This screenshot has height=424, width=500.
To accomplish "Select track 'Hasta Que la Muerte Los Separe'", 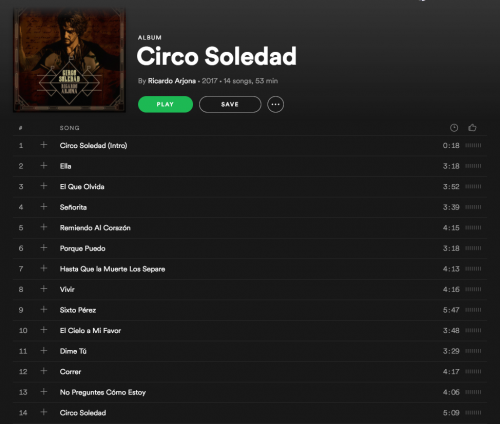I will (250, 269).
